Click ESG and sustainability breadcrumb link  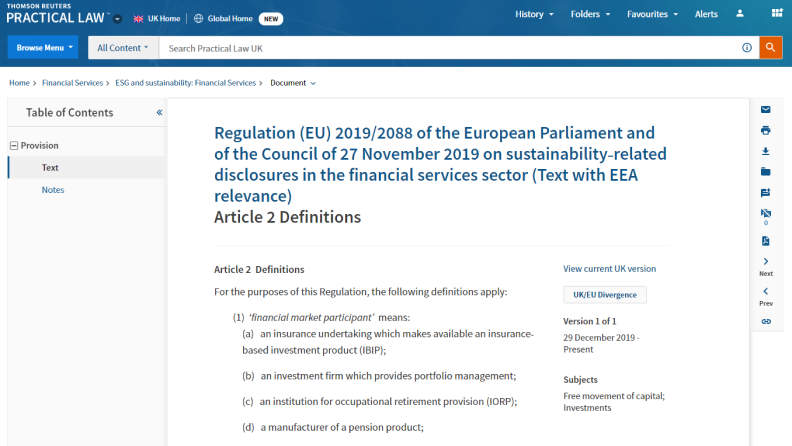click(185, 83)
